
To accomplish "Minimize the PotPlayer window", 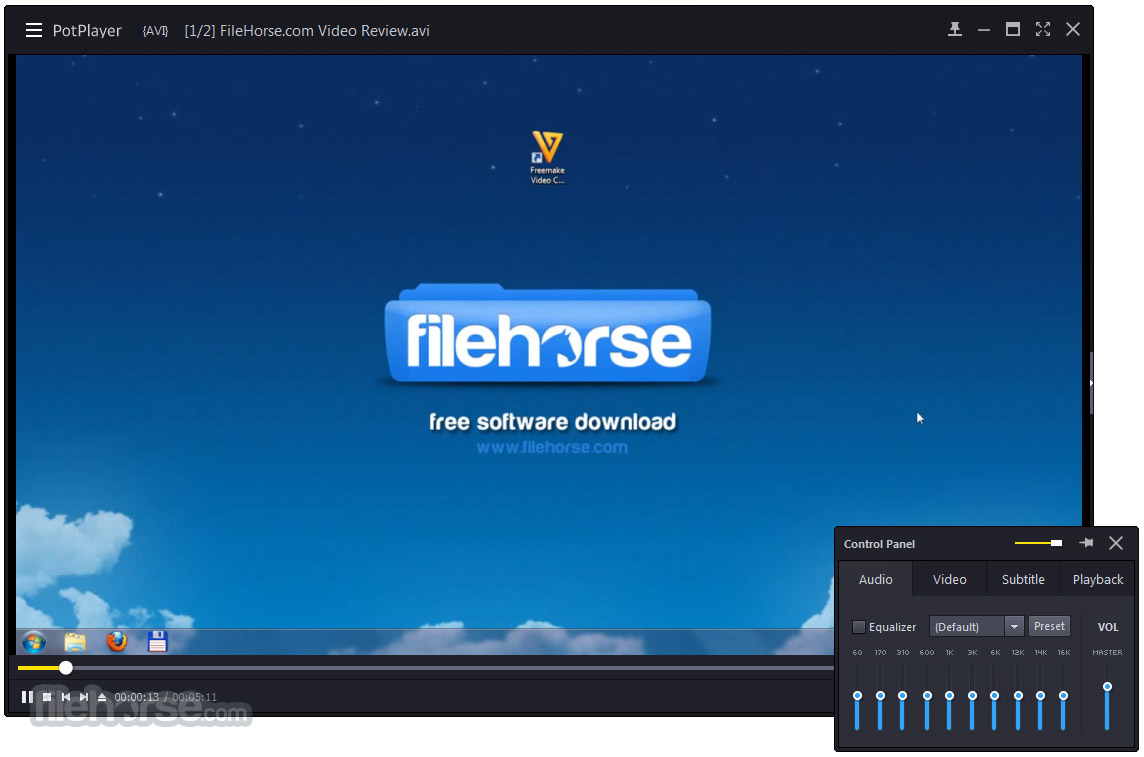I will 983,30.
